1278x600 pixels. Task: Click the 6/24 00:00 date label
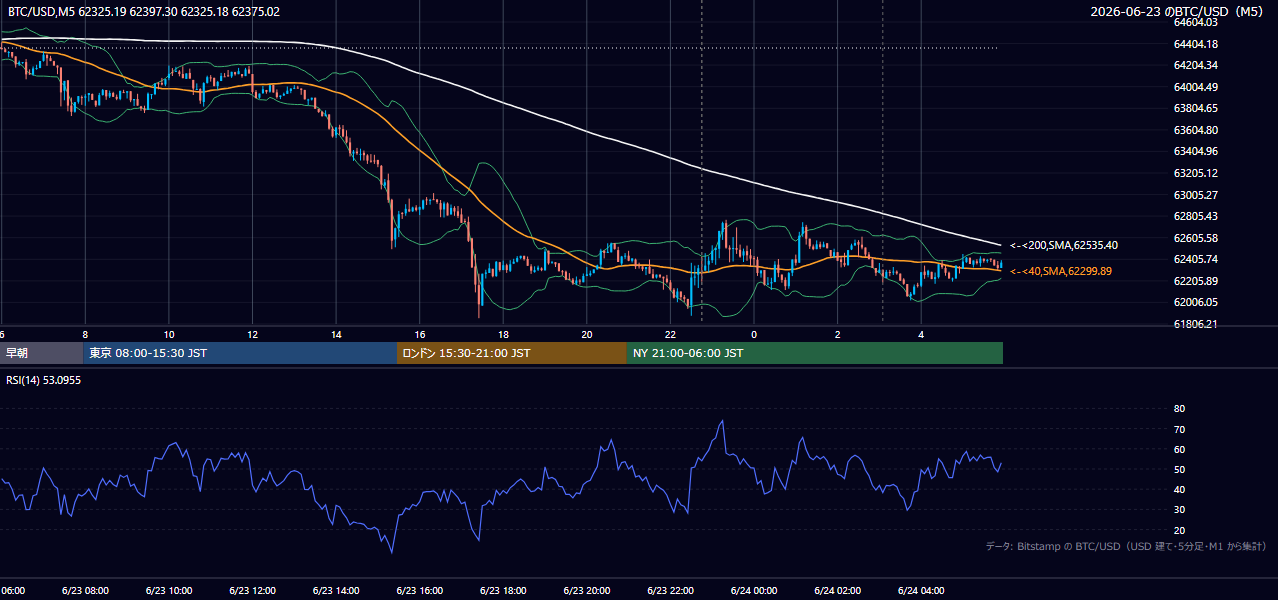coord(754,590)
